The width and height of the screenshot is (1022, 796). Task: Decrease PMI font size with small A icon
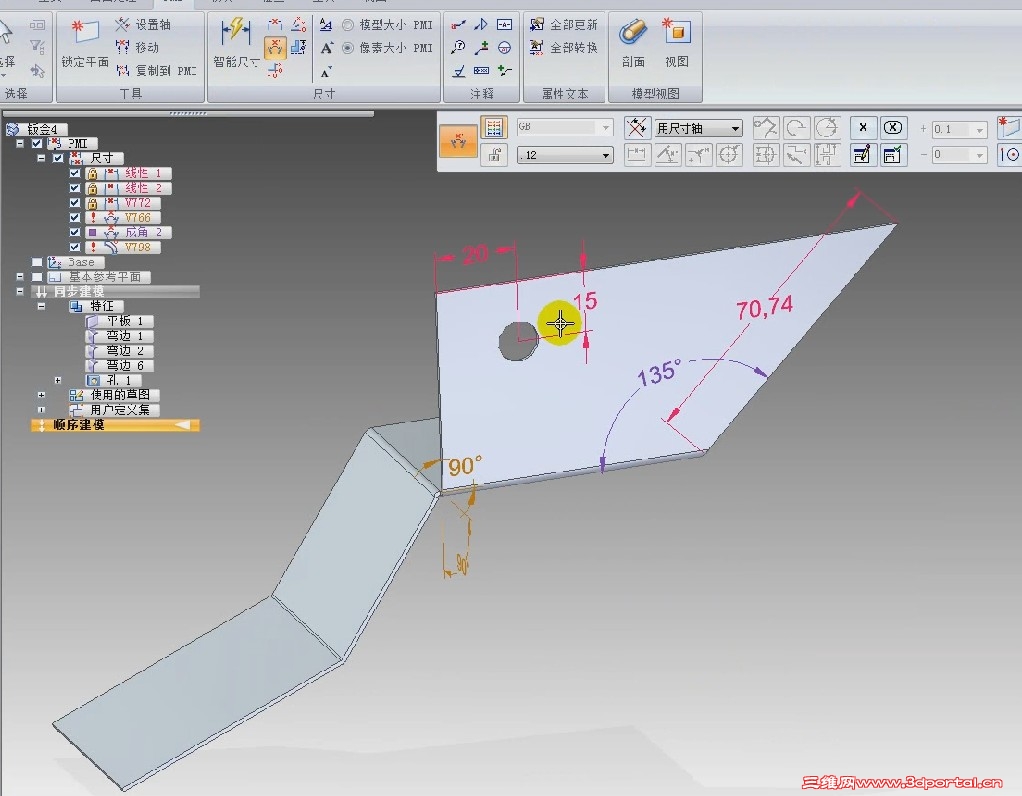326,71
